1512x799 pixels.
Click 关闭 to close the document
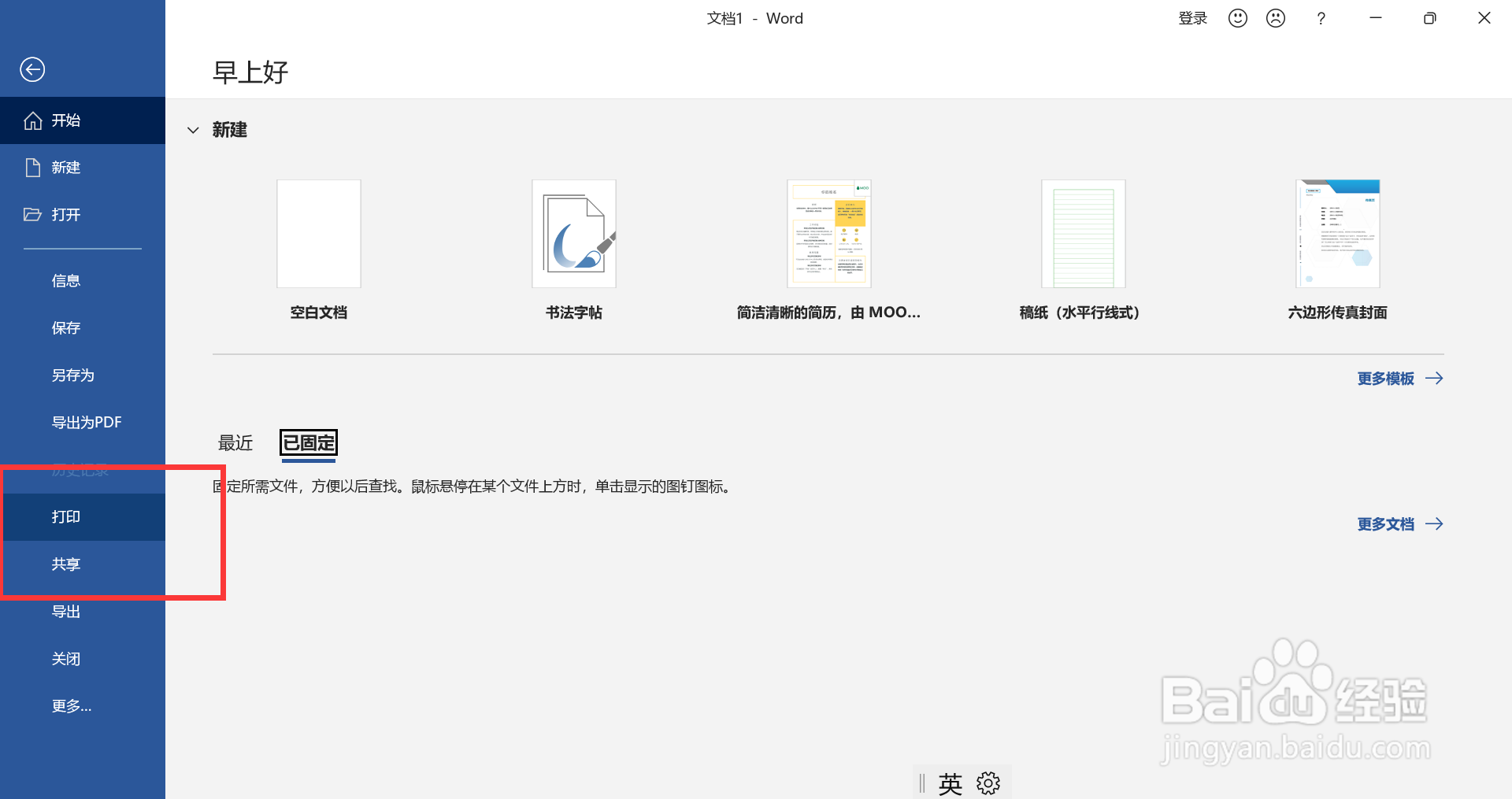coord(83,659)
